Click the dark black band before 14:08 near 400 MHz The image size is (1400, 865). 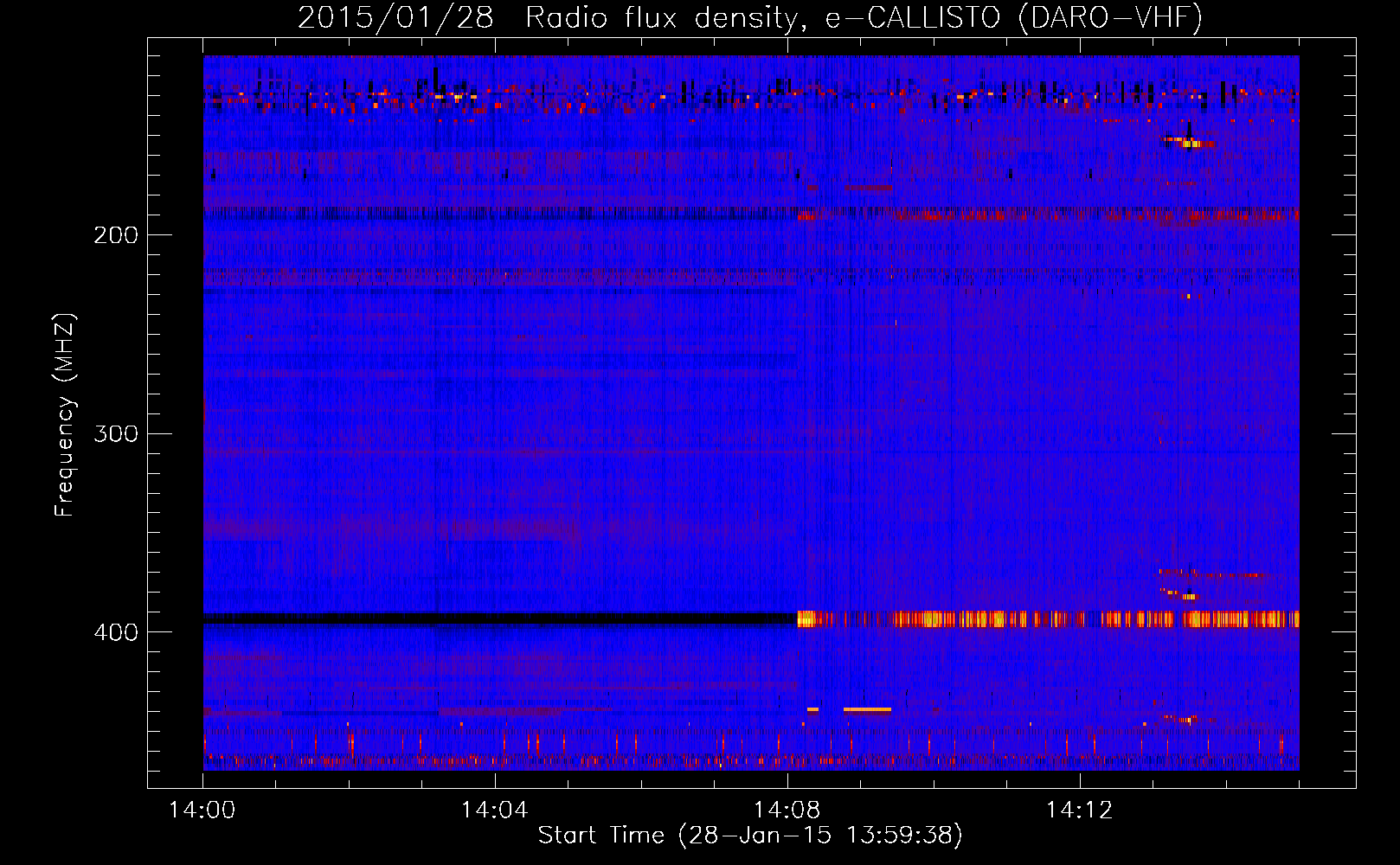point(500,618)
